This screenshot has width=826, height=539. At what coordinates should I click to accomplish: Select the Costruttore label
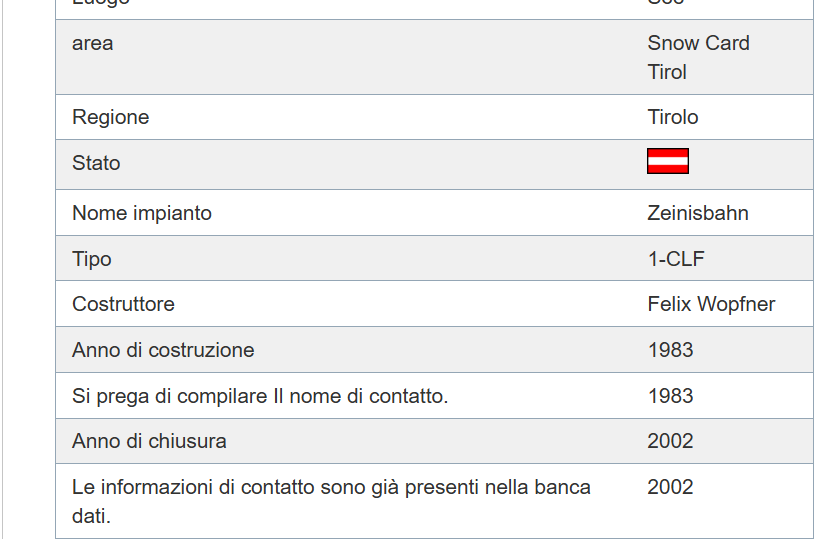[123, 304]
